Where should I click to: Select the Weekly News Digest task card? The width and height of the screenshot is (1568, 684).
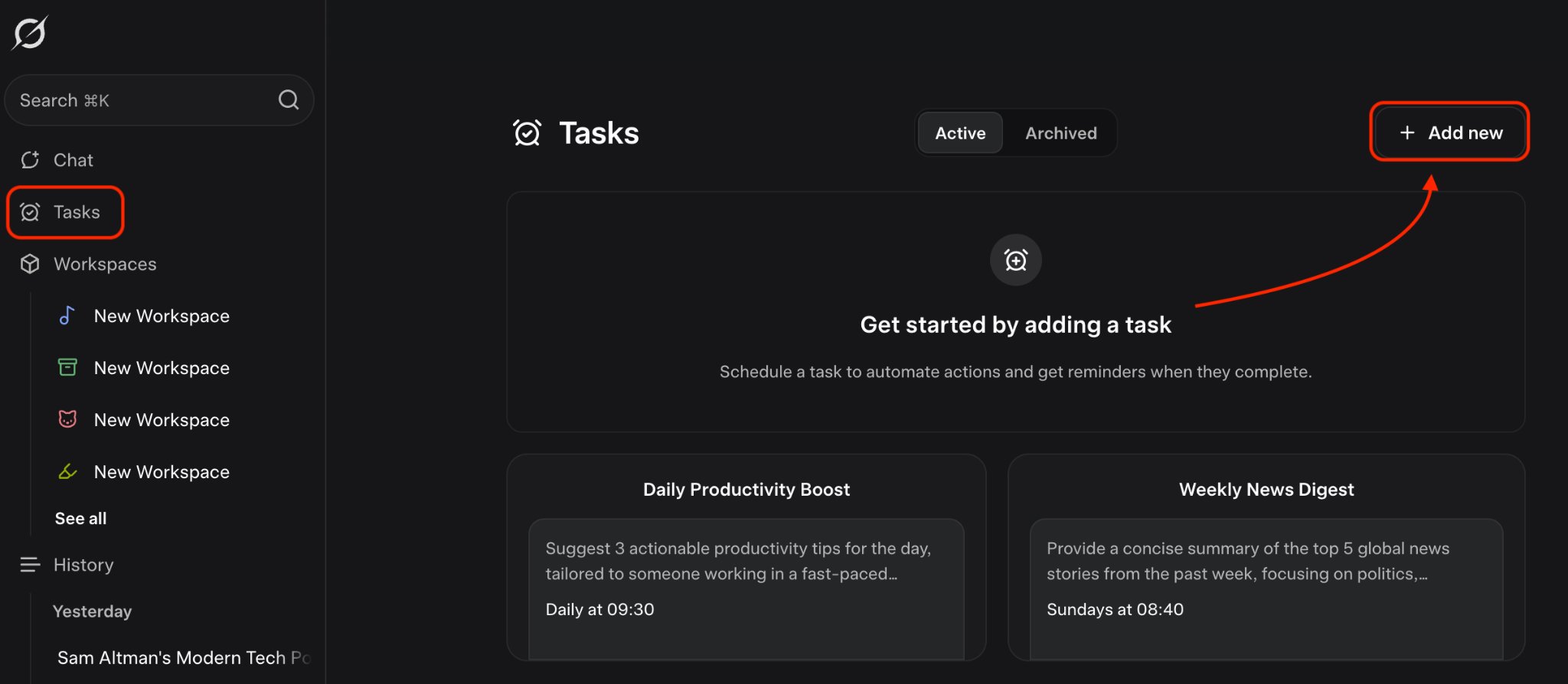1266,557
